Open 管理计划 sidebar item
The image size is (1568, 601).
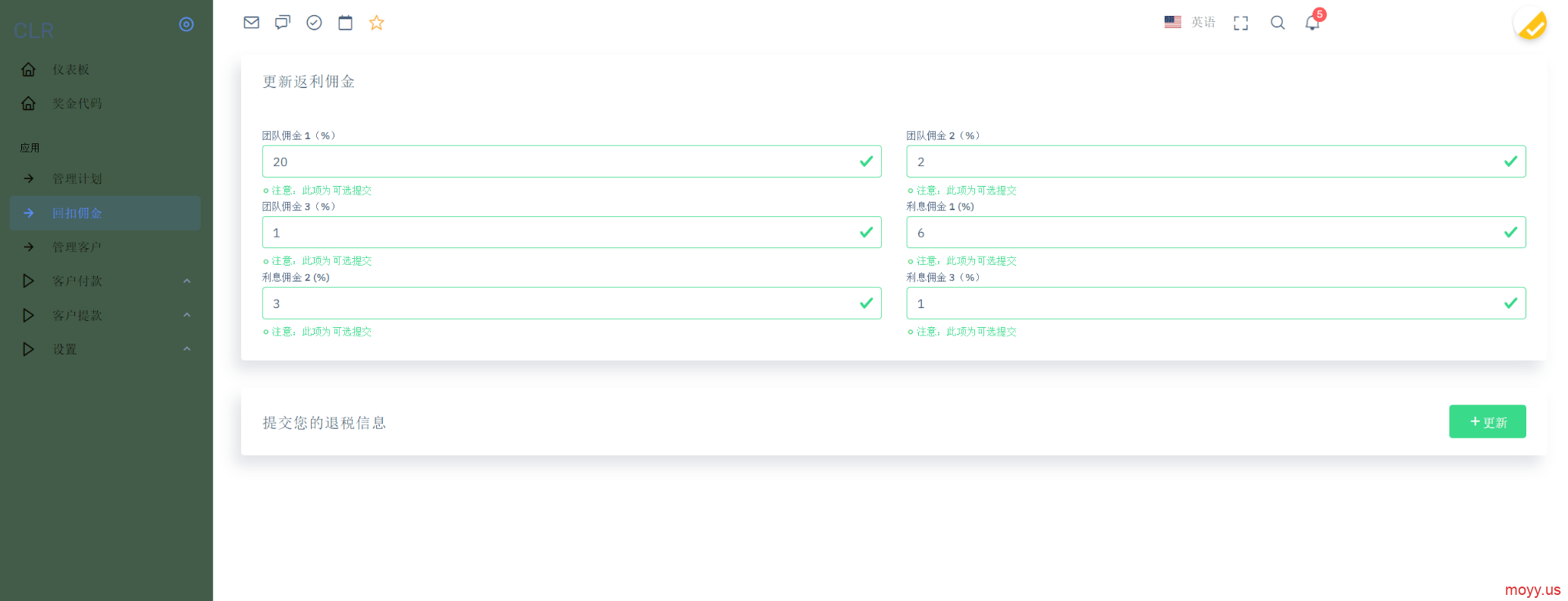tap(105, 179)
